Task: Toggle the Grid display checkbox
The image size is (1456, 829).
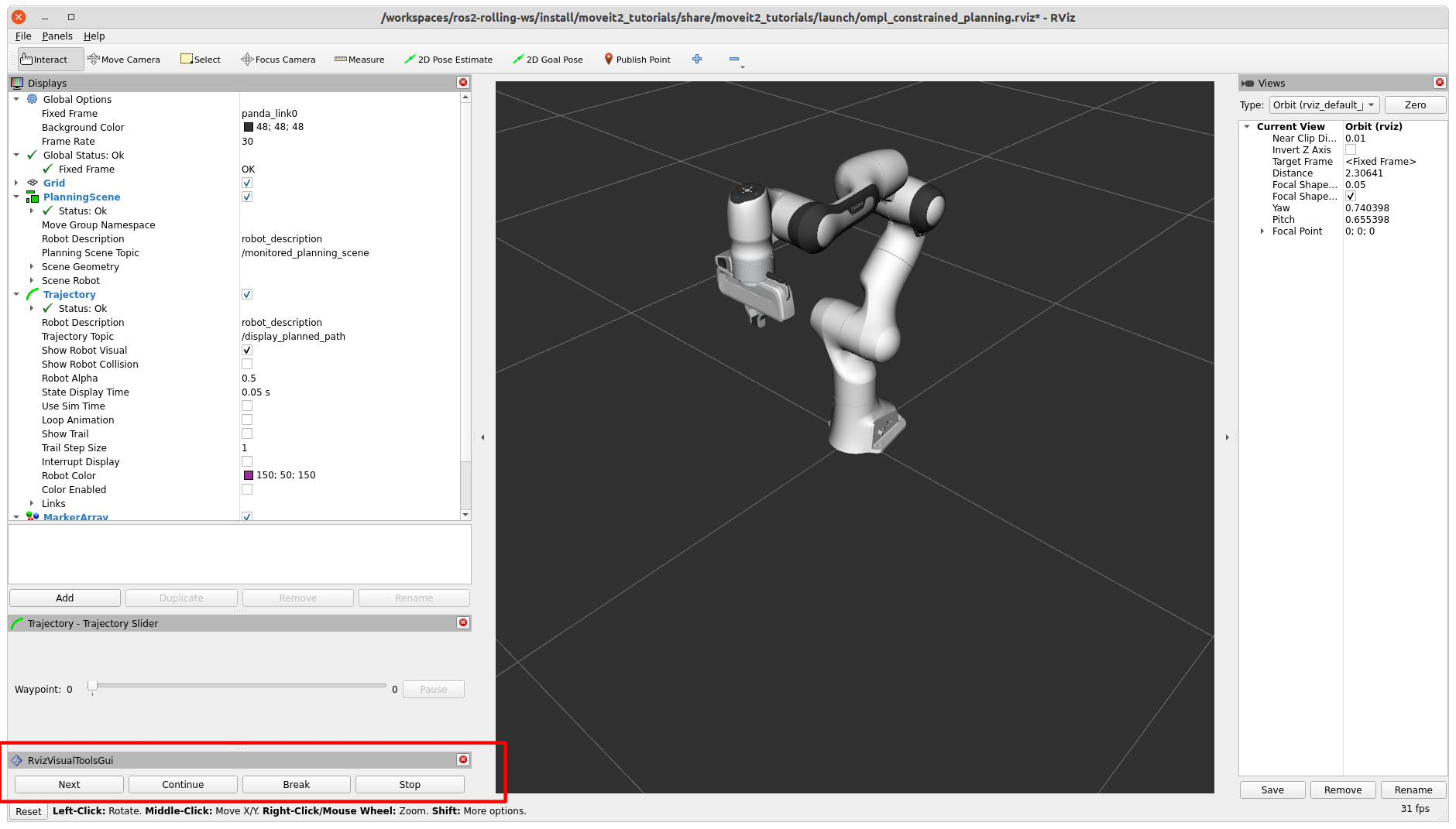Action: pos(247,183)
